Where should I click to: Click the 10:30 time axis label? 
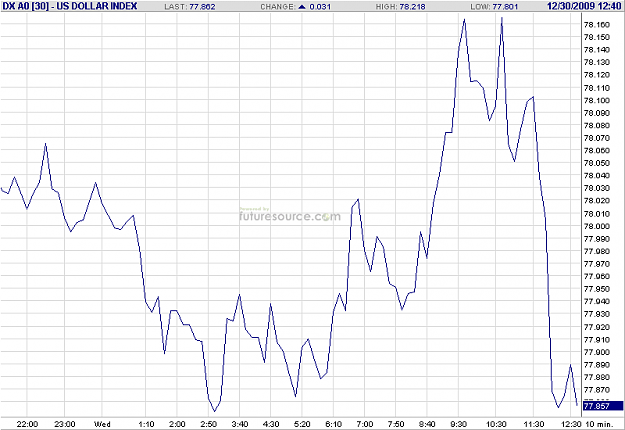point(496,424)
